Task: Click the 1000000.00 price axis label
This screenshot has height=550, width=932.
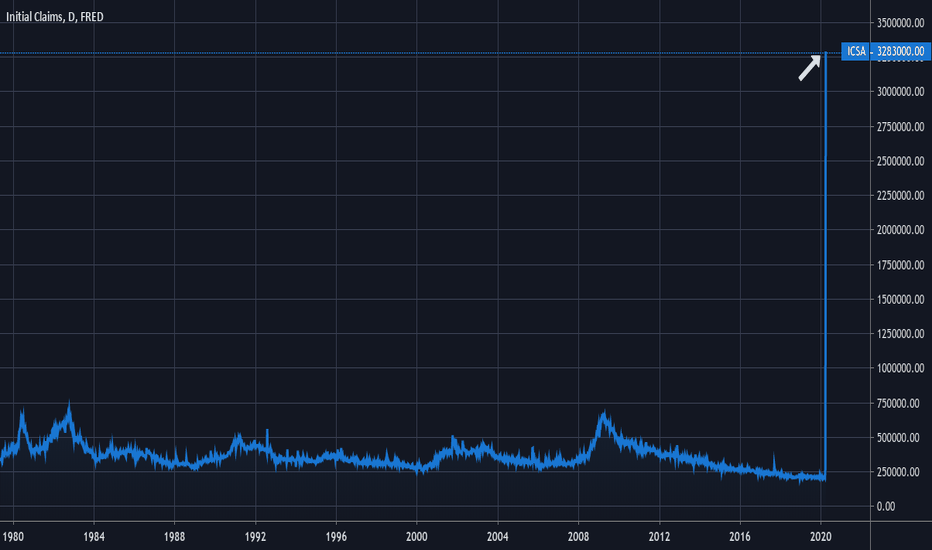Action: pyautogui.click(x=900, y=369)
